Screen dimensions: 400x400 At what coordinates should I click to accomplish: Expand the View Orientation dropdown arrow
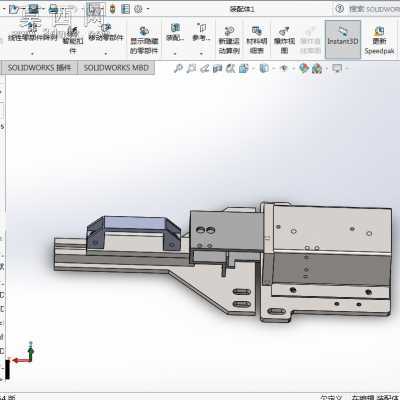253,69
